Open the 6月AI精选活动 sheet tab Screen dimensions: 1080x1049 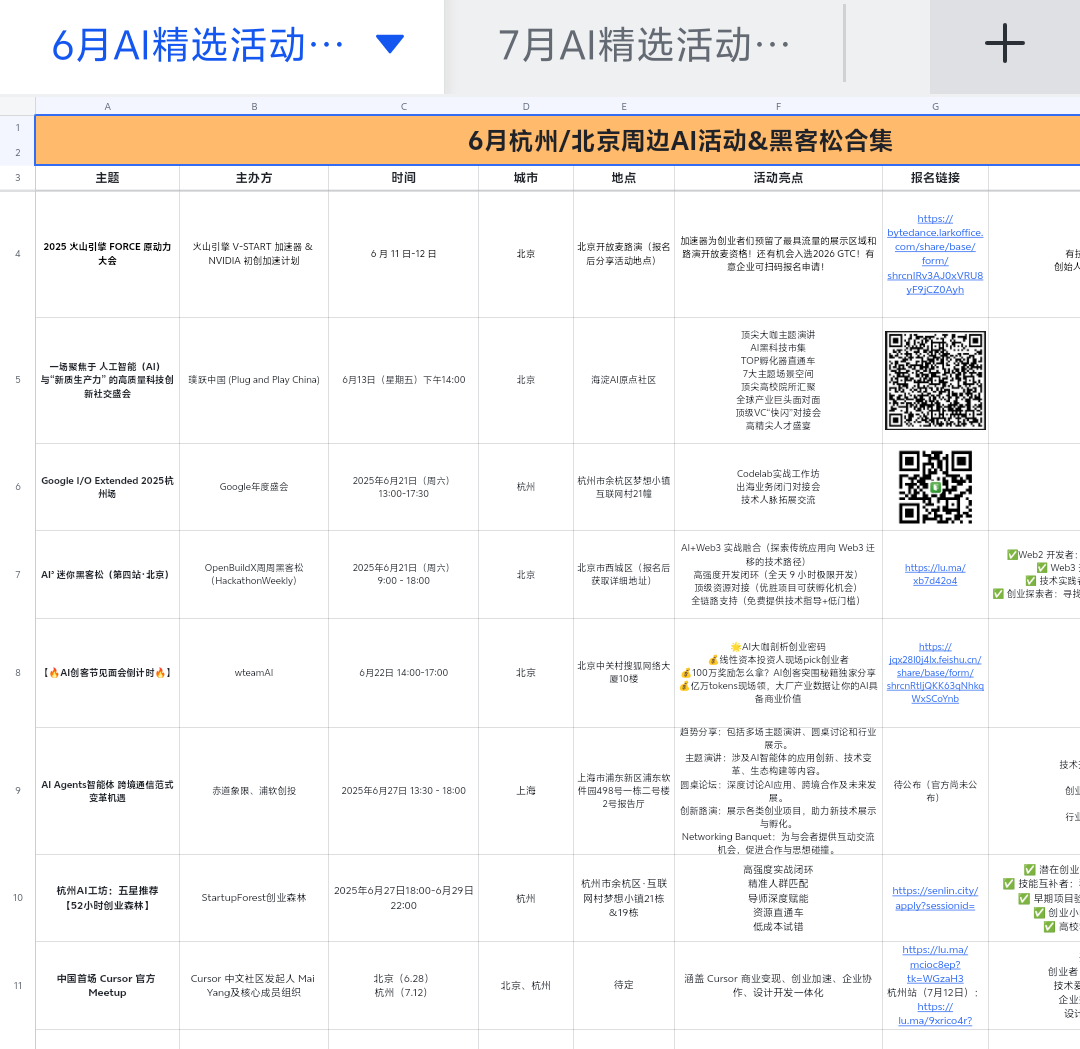coord(197,45)
